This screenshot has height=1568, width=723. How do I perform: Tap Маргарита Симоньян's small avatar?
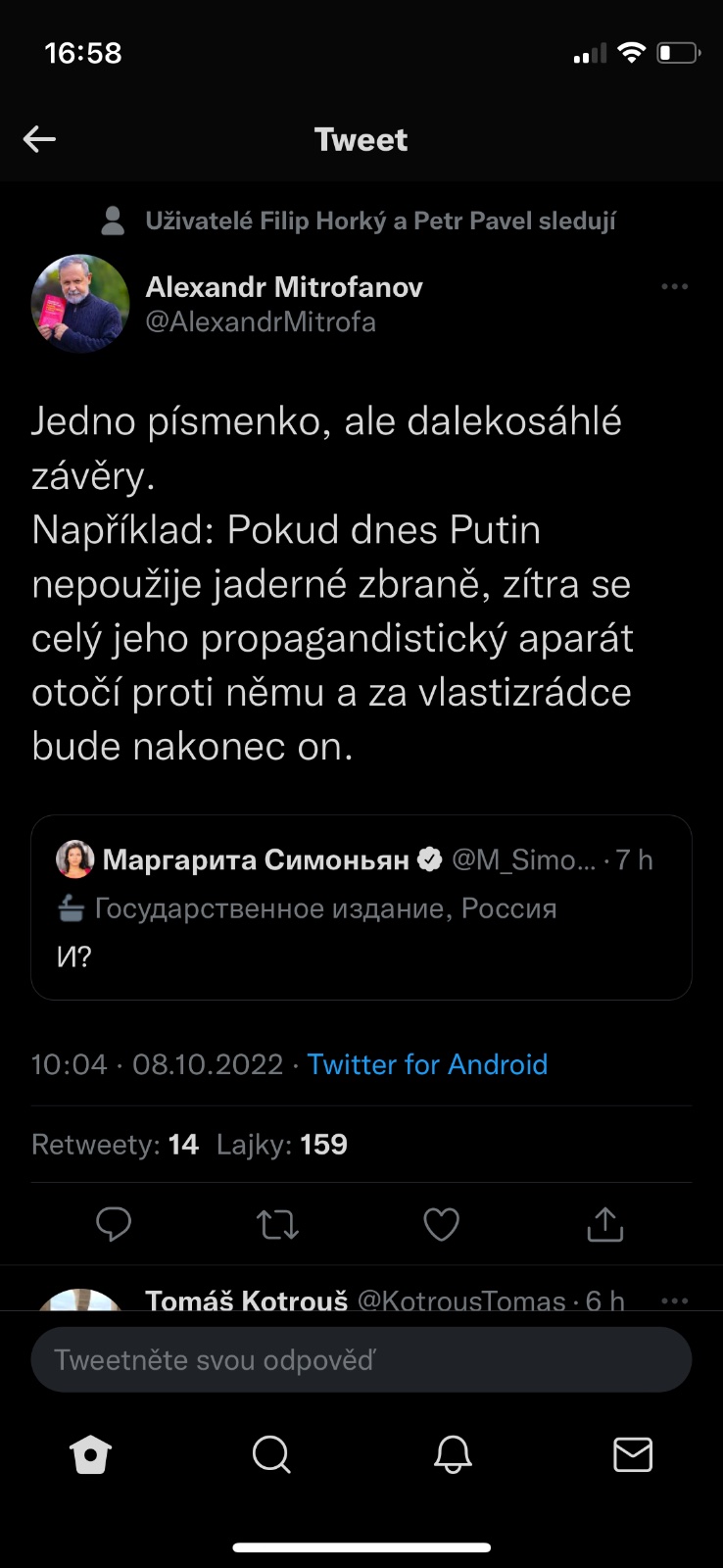(x=75, y=859)
